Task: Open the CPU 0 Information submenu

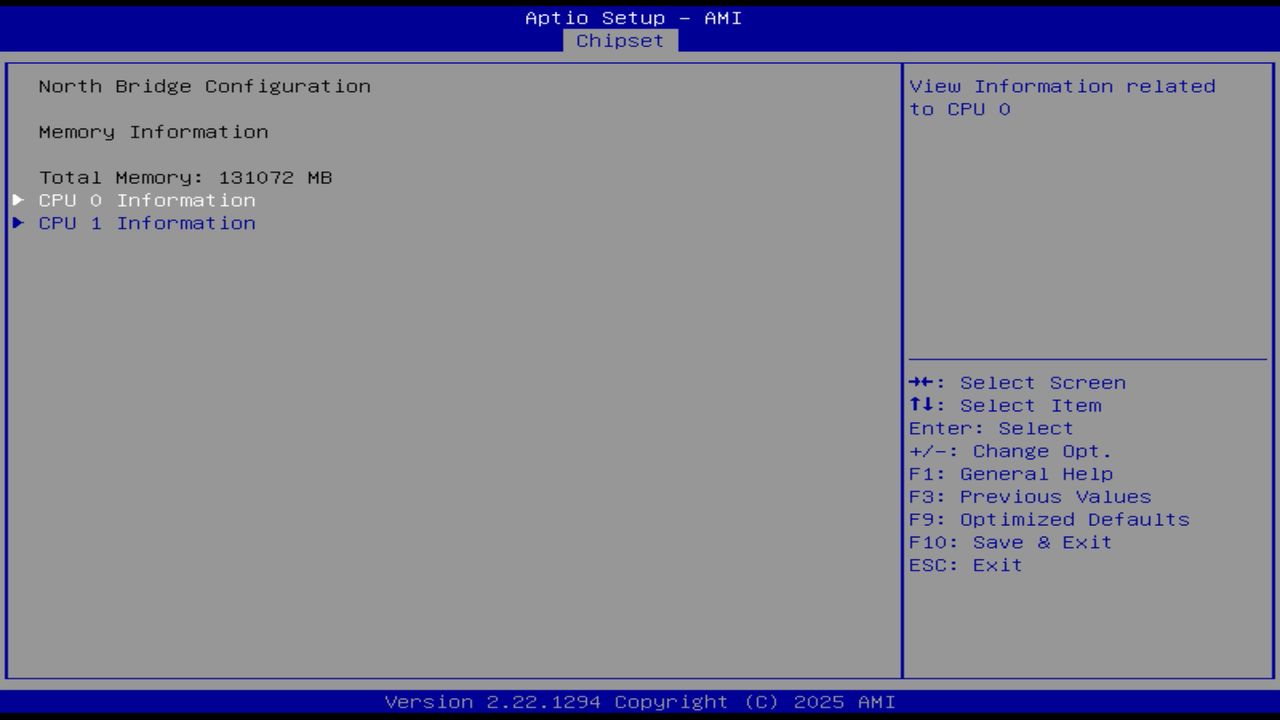Action: coord(146,200)
